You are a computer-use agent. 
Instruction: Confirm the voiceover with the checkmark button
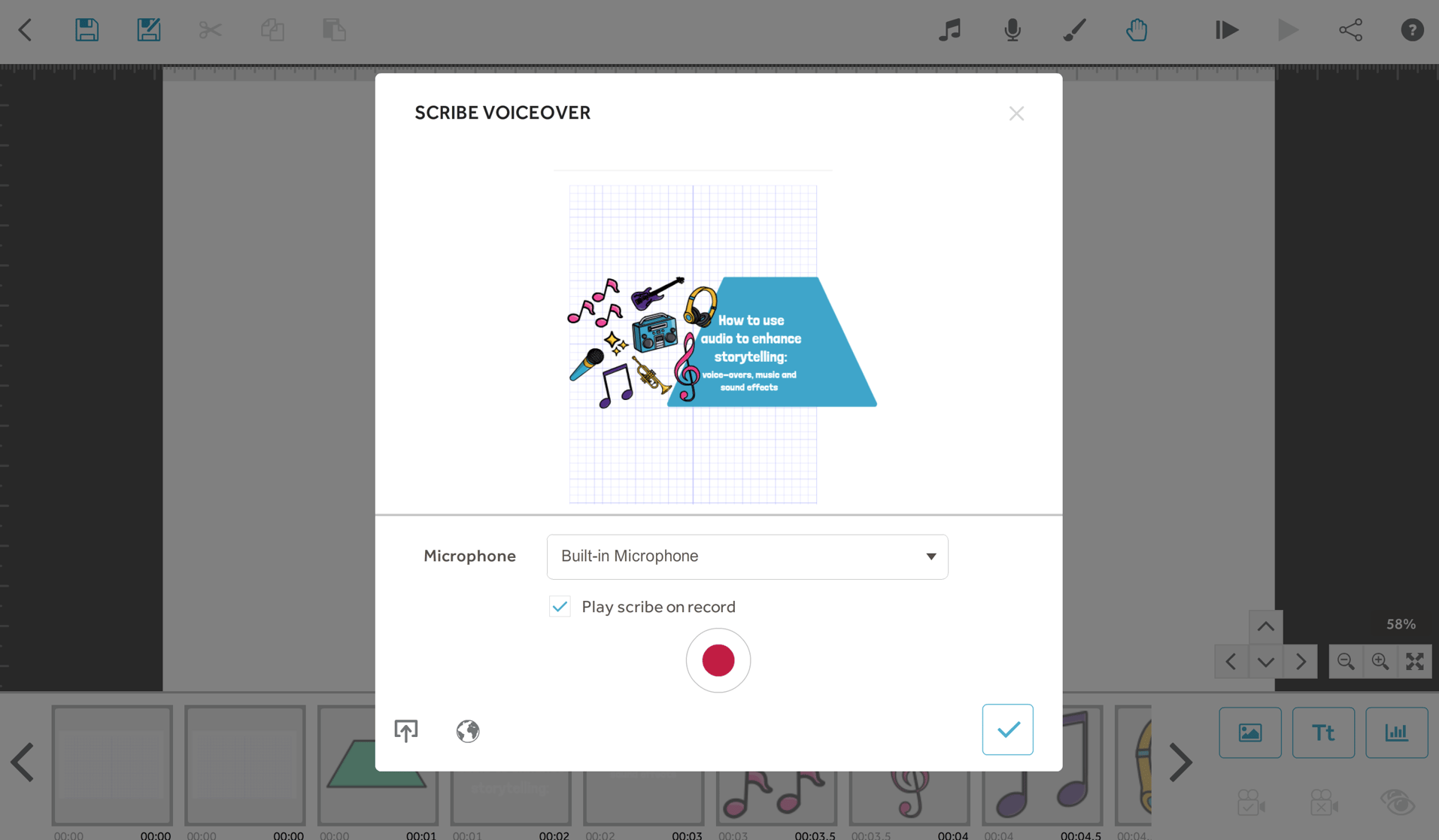coord(1007,729)
